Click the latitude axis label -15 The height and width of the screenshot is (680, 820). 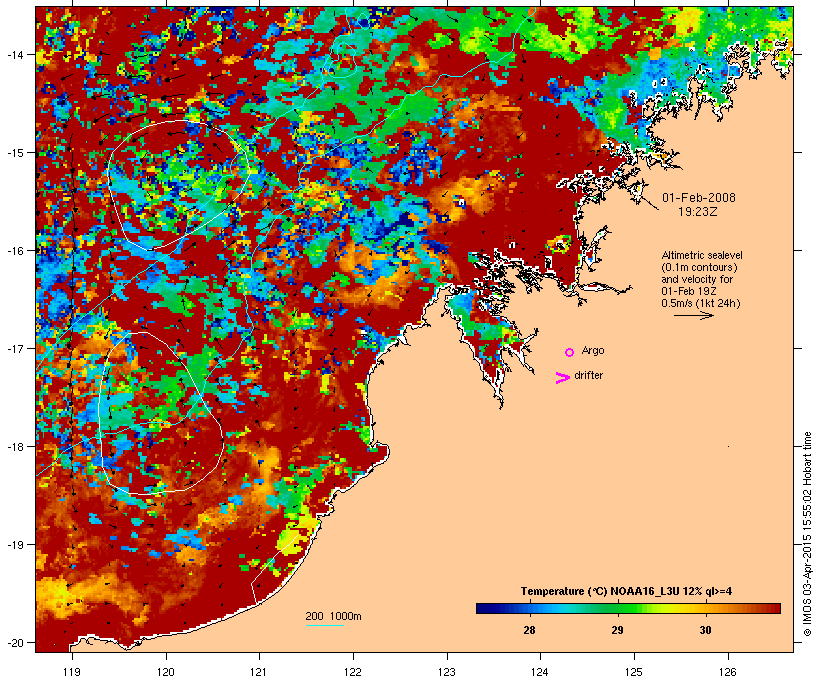point(14,153)
